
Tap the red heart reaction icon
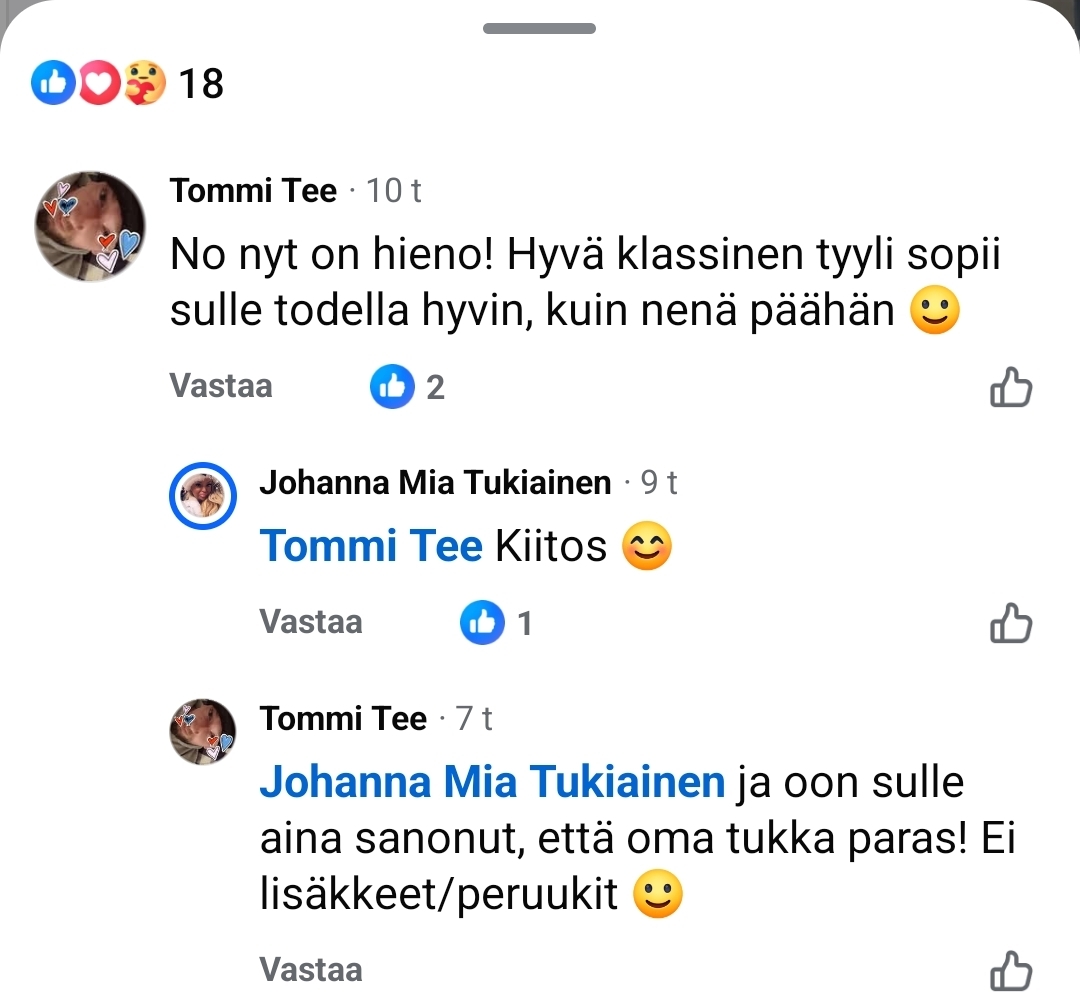98,84
